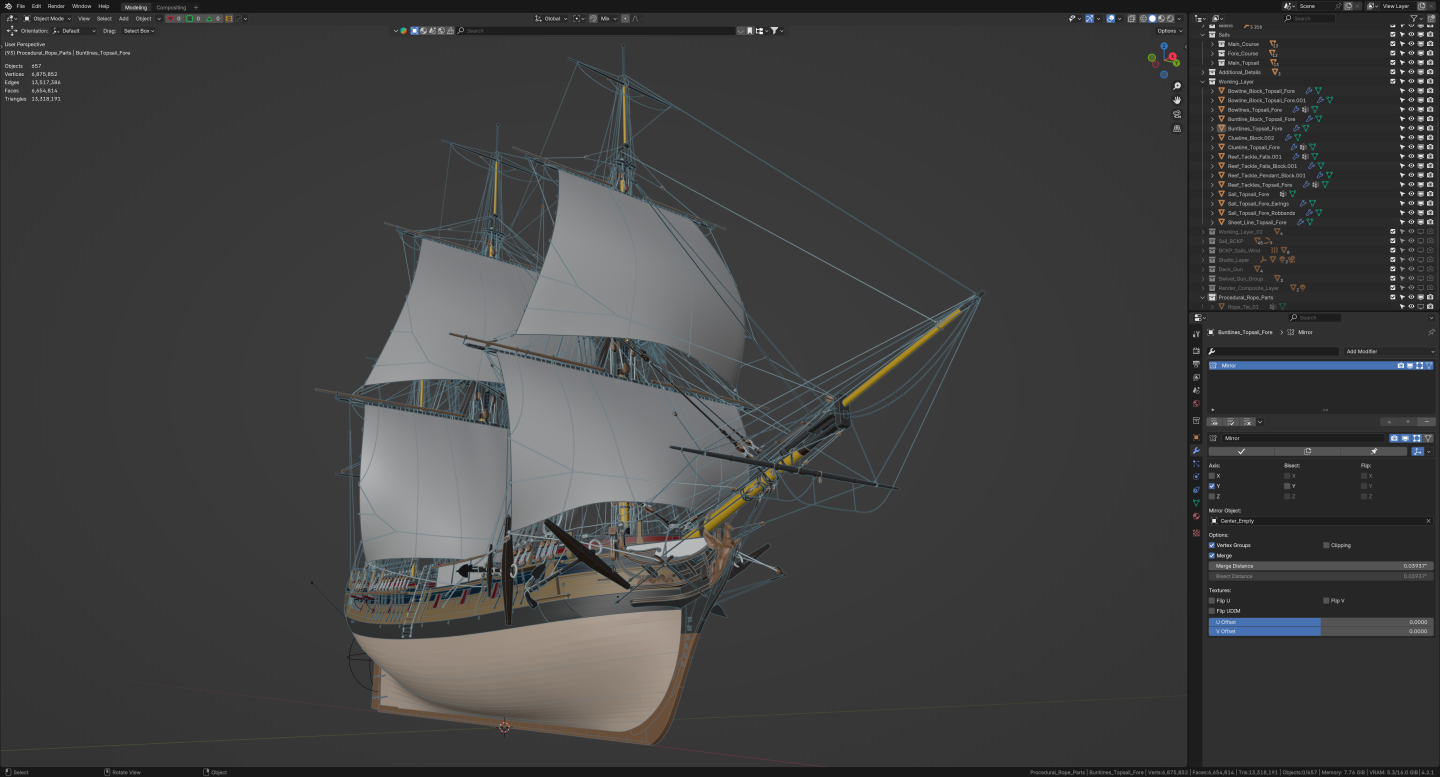Viewport: 1440px width, 777px height.
Task: Remove modifier with the minus button
Action: tap(1427, 422)
